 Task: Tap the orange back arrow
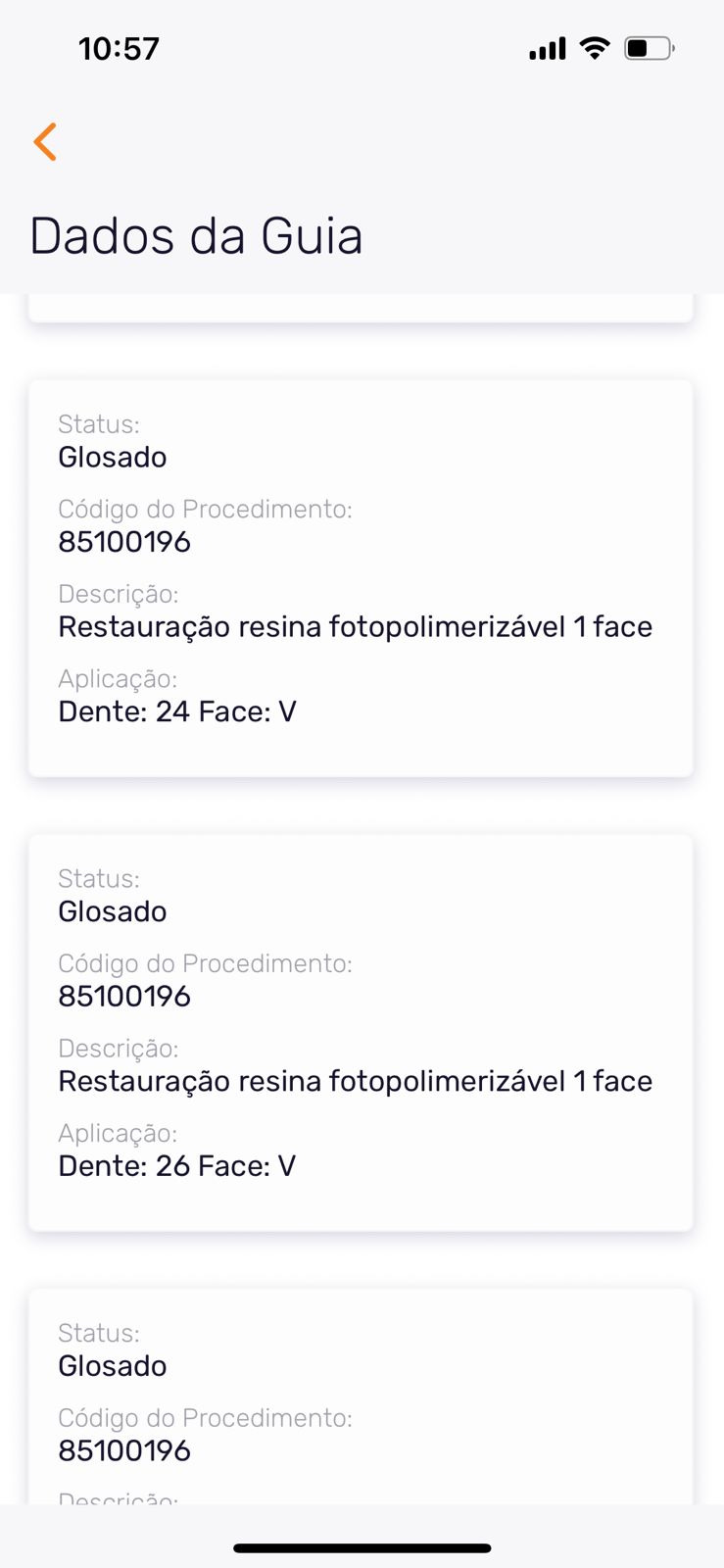[x=45, y=142]
